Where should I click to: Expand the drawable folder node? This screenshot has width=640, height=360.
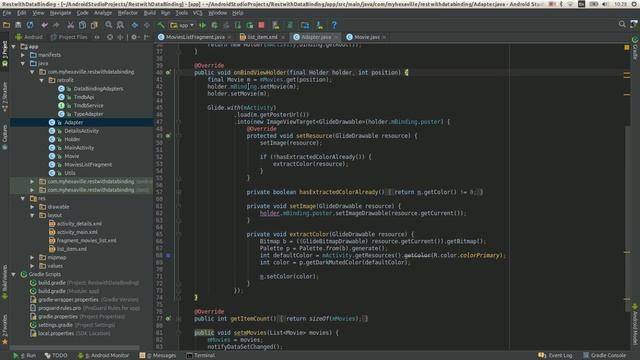[x=32, y=207]
